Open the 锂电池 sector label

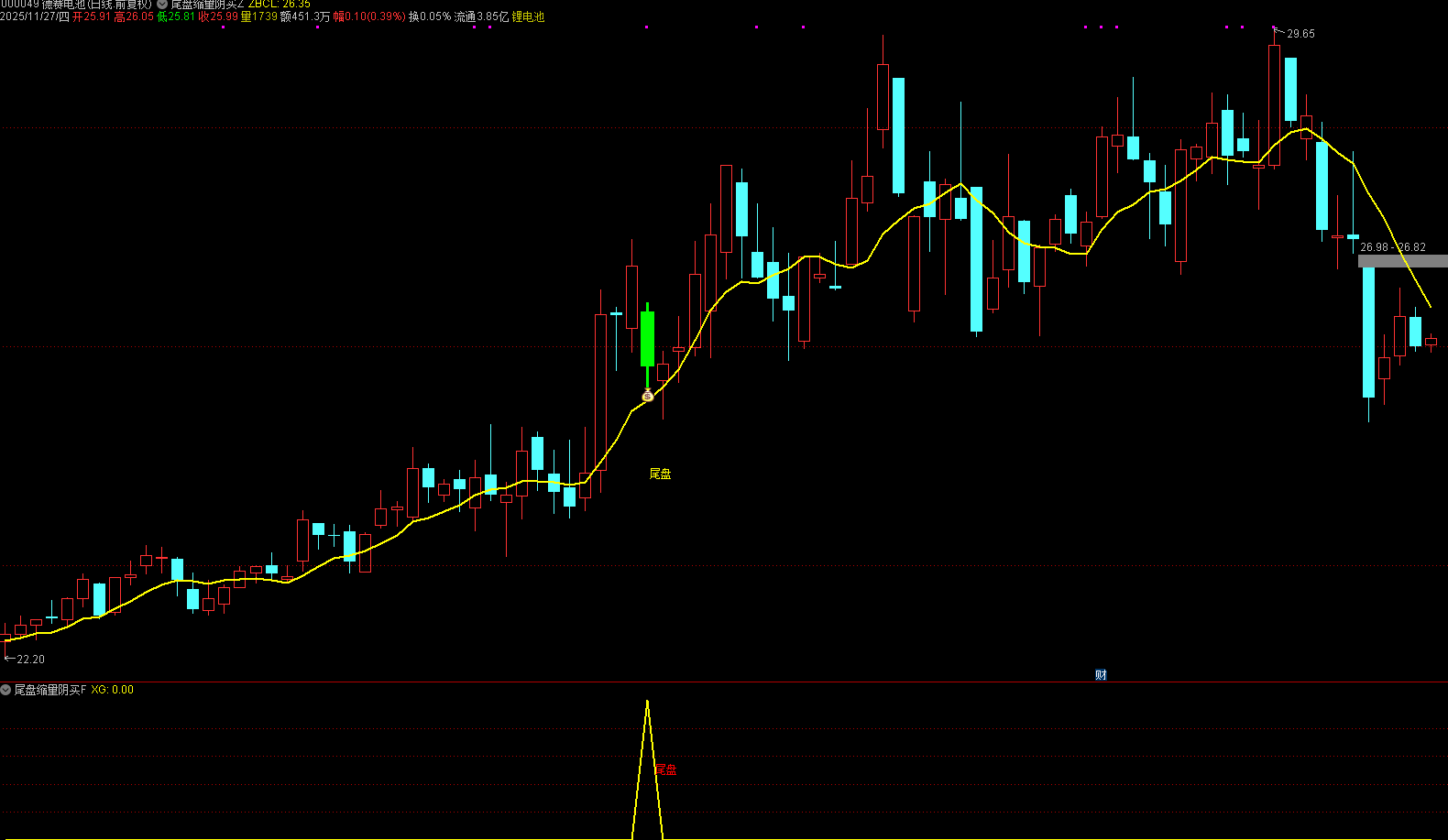(x=528, y=16)
